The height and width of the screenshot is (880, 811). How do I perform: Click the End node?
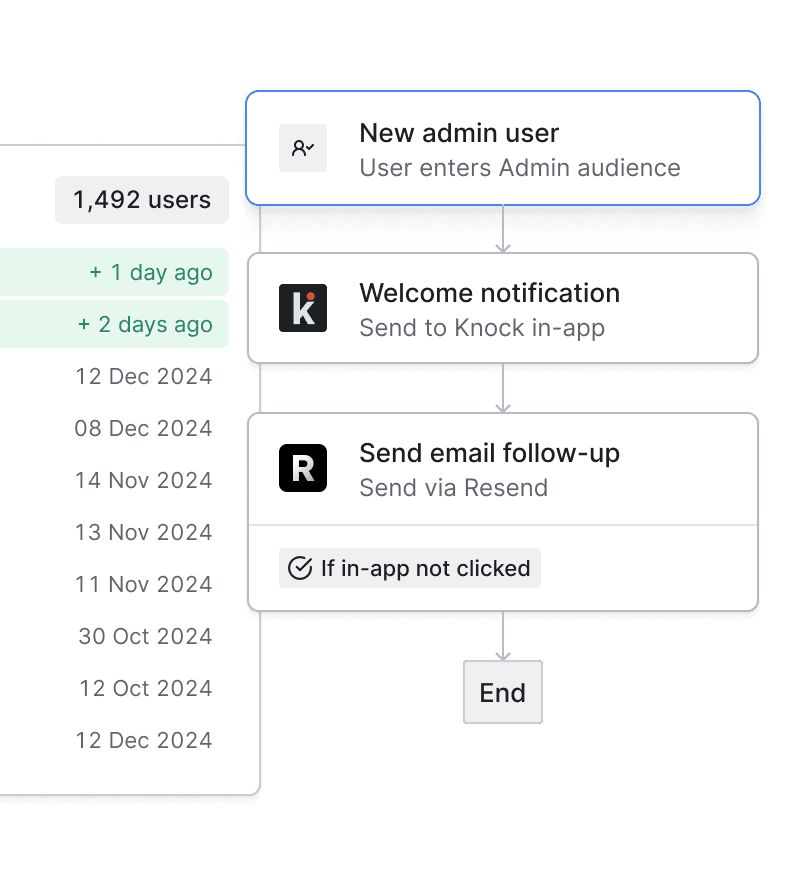(502, 692)
